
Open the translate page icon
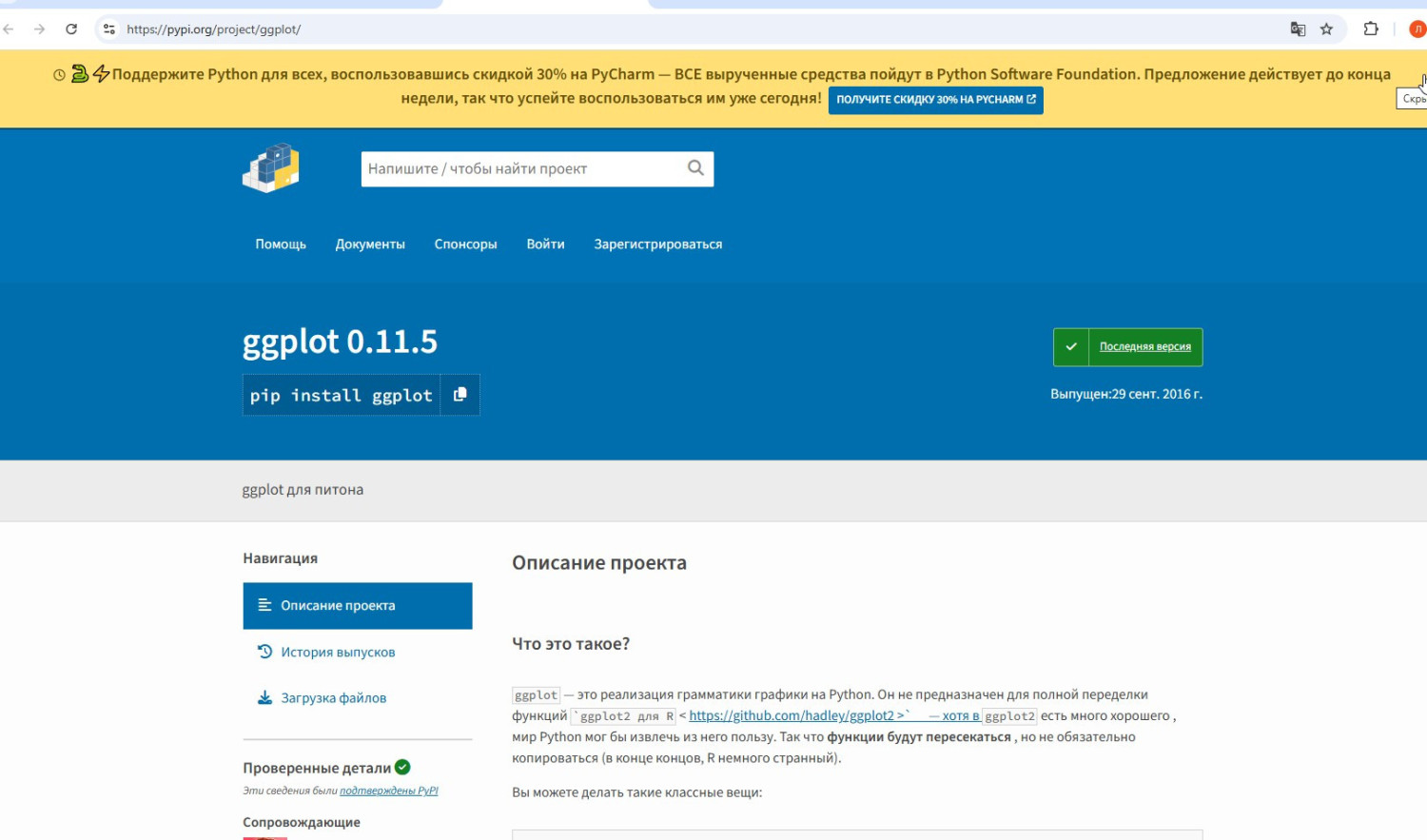click(1298, 29)
